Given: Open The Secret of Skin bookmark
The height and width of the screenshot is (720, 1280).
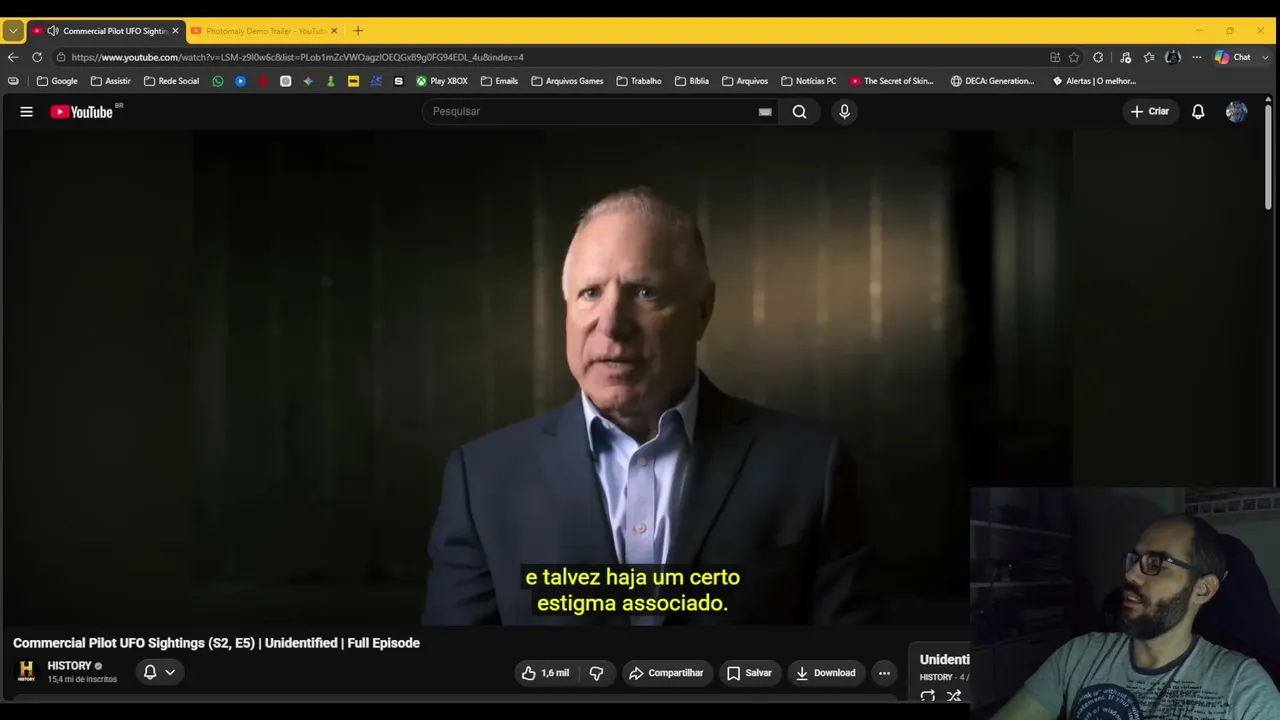Looking at the screenshot, I should click(x=892, y=81).
